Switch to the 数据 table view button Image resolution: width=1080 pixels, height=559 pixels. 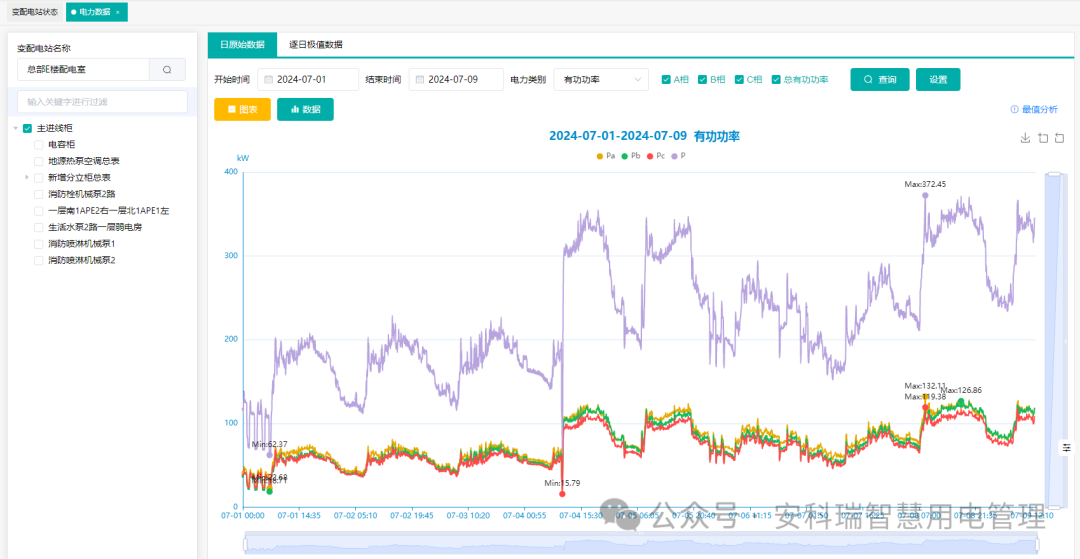305,109
